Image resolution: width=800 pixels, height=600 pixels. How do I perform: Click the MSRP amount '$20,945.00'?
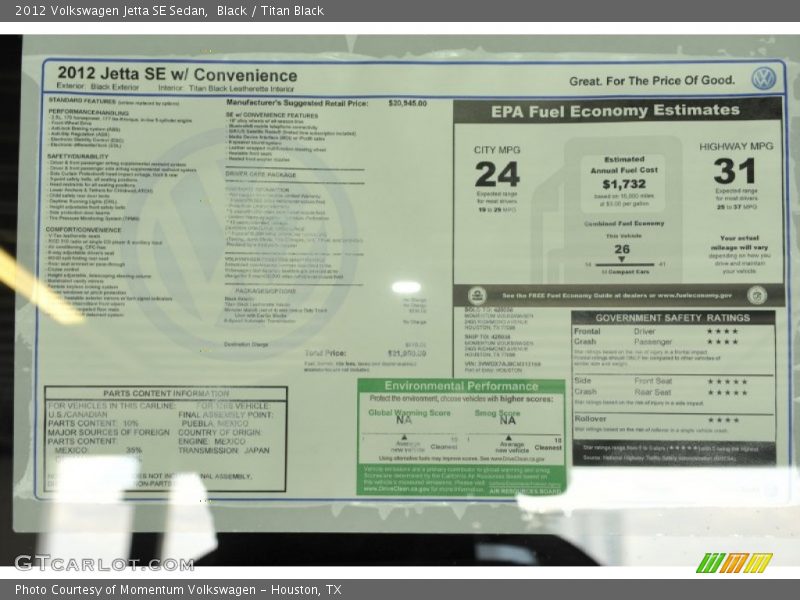click(407, 103)
